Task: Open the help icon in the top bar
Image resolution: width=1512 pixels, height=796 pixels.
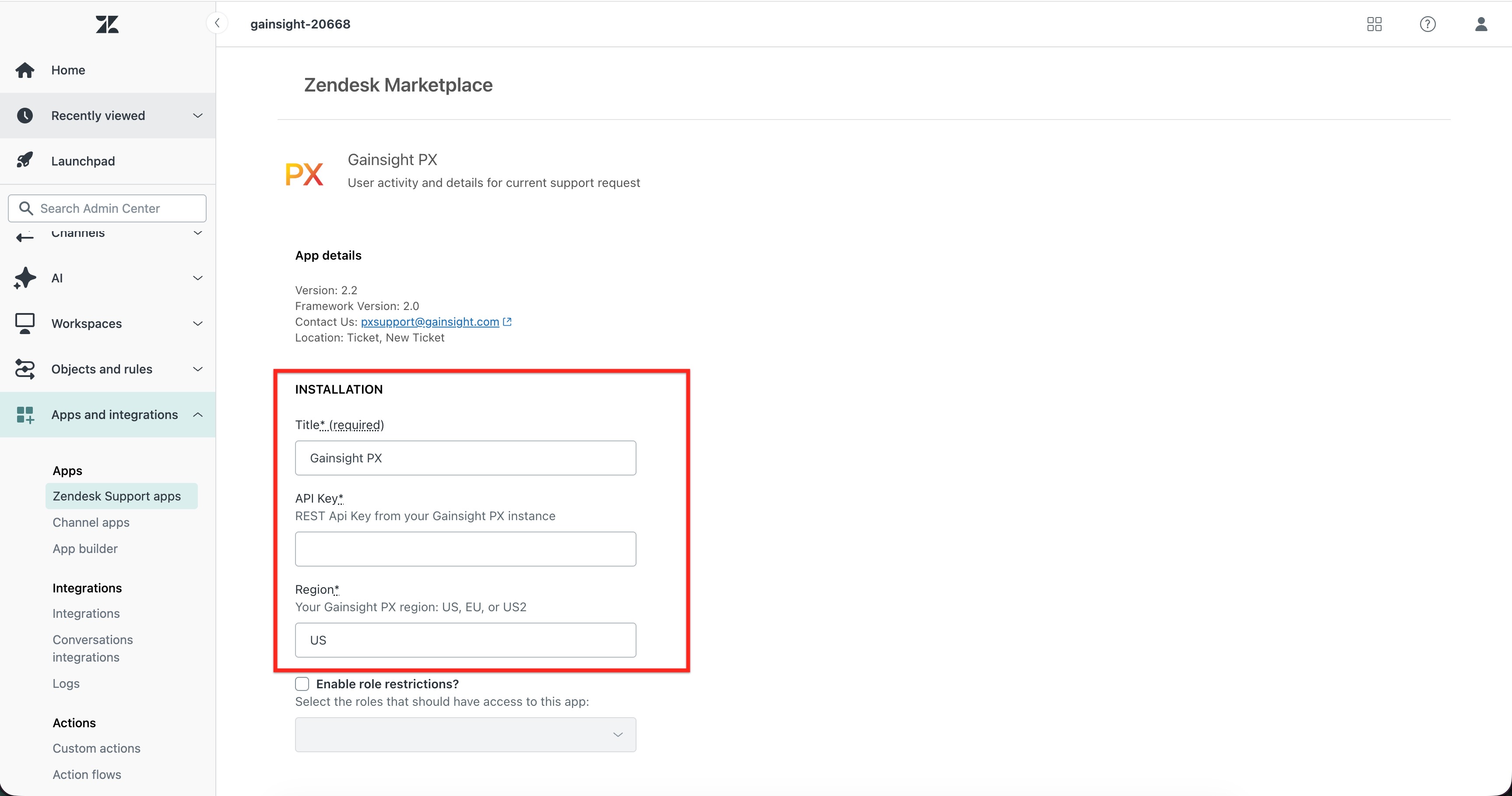Action: (x=1428, y=24)
